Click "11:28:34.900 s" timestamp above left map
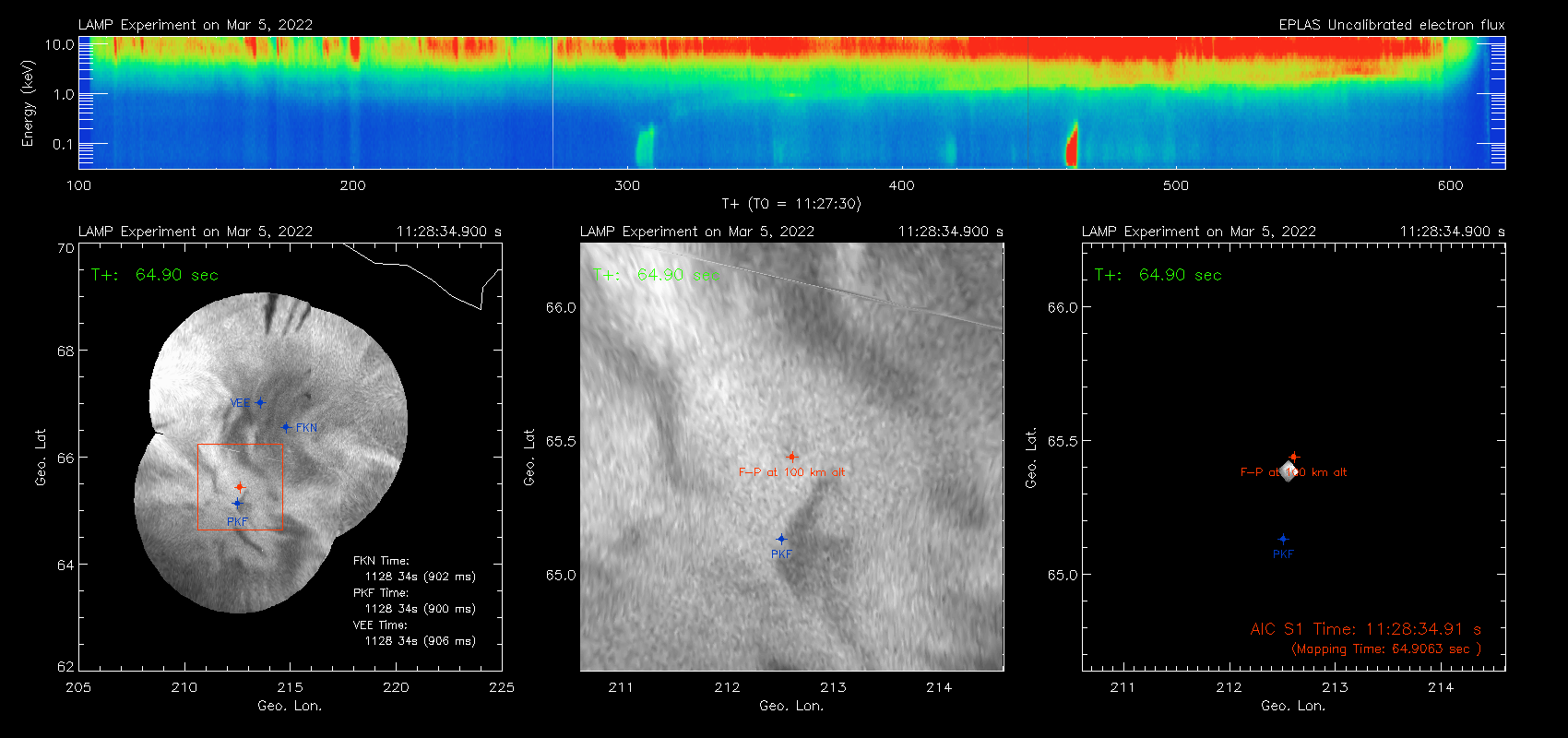This screenshot has width=1568, height=738. pyautogui.click(x=449, y=232)
